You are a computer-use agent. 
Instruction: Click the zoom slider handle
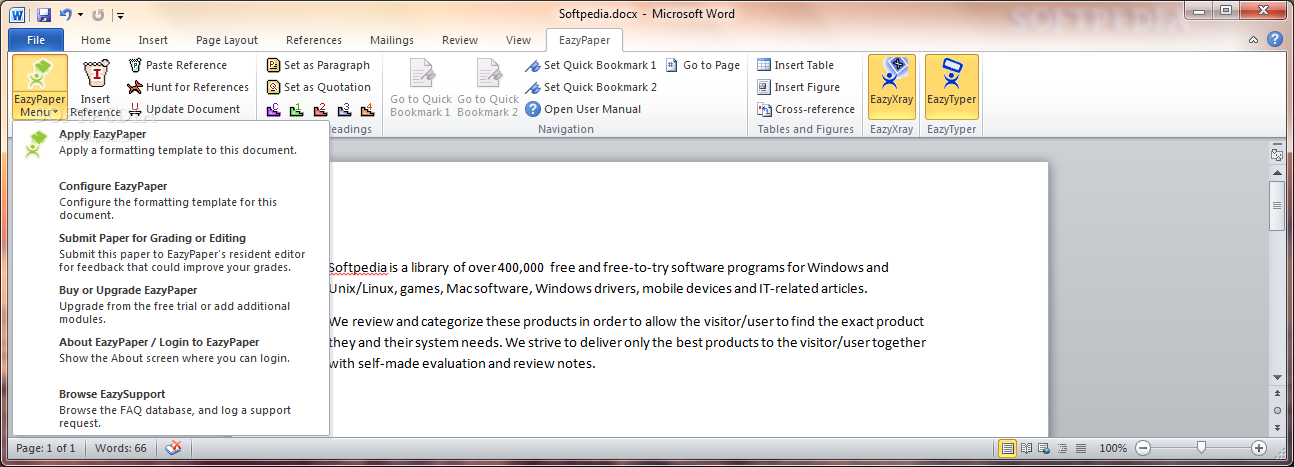1201,448
